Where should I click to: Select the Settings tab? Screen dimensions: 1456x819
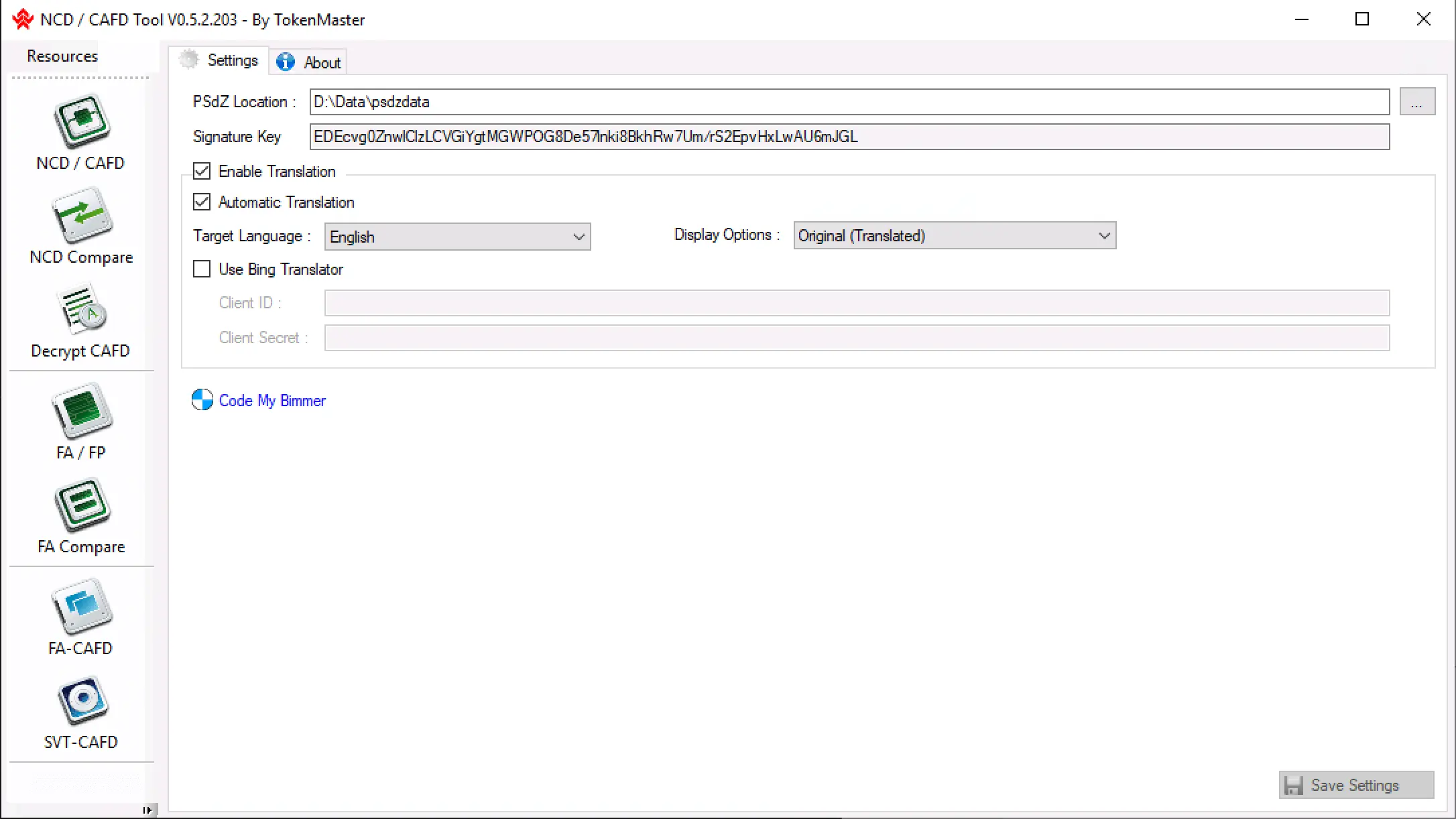click(x=231, y=60)
